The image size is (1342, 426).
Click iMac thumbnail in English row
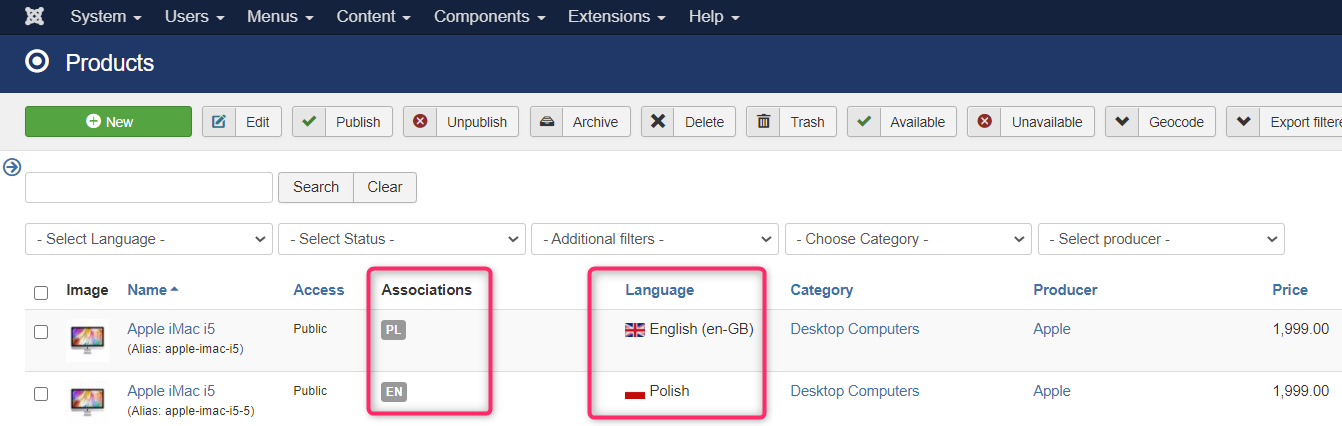tap(88, 340)
